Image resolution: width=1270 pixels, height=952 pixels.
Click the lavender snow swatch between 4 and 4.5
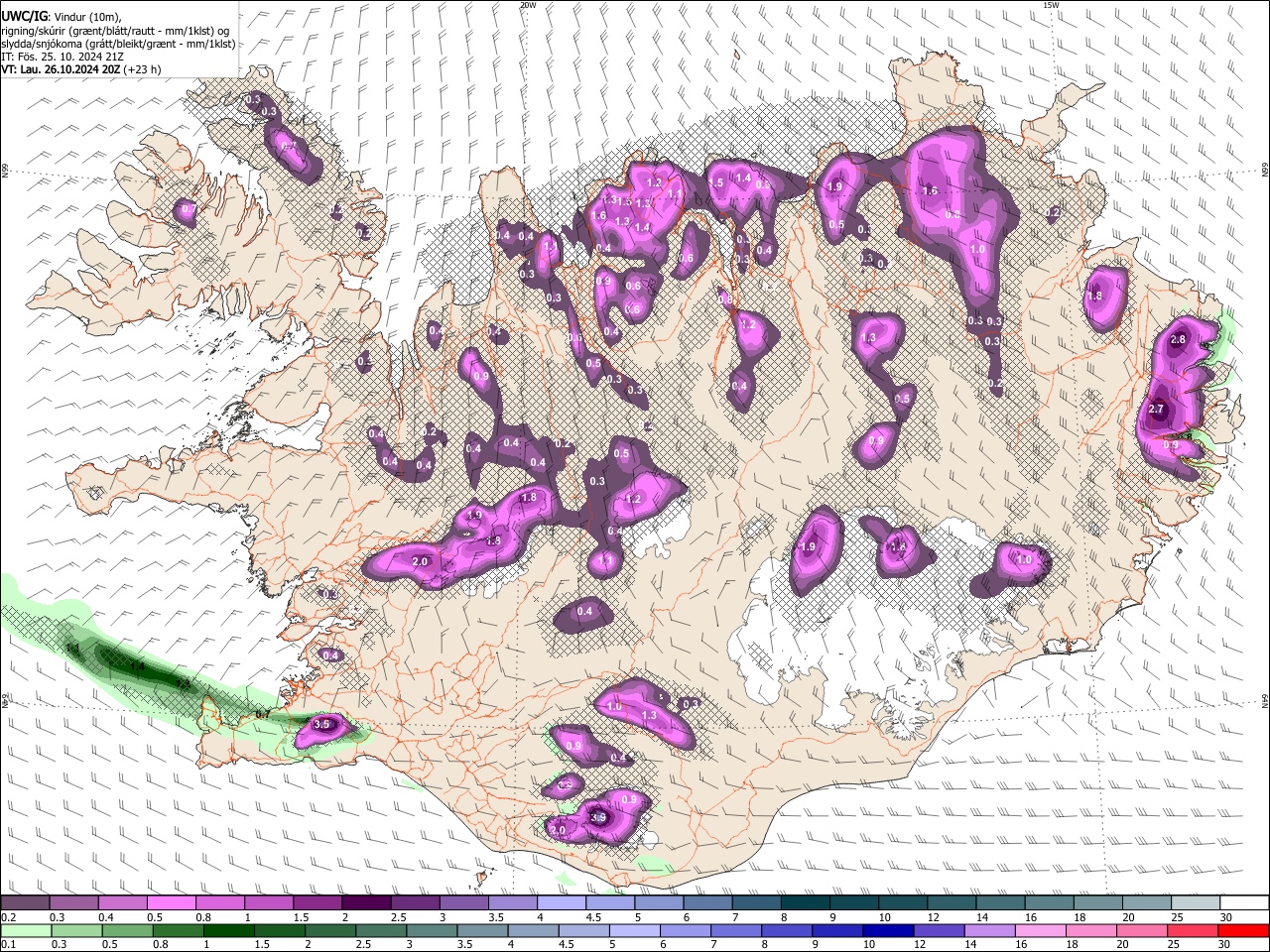562,902
